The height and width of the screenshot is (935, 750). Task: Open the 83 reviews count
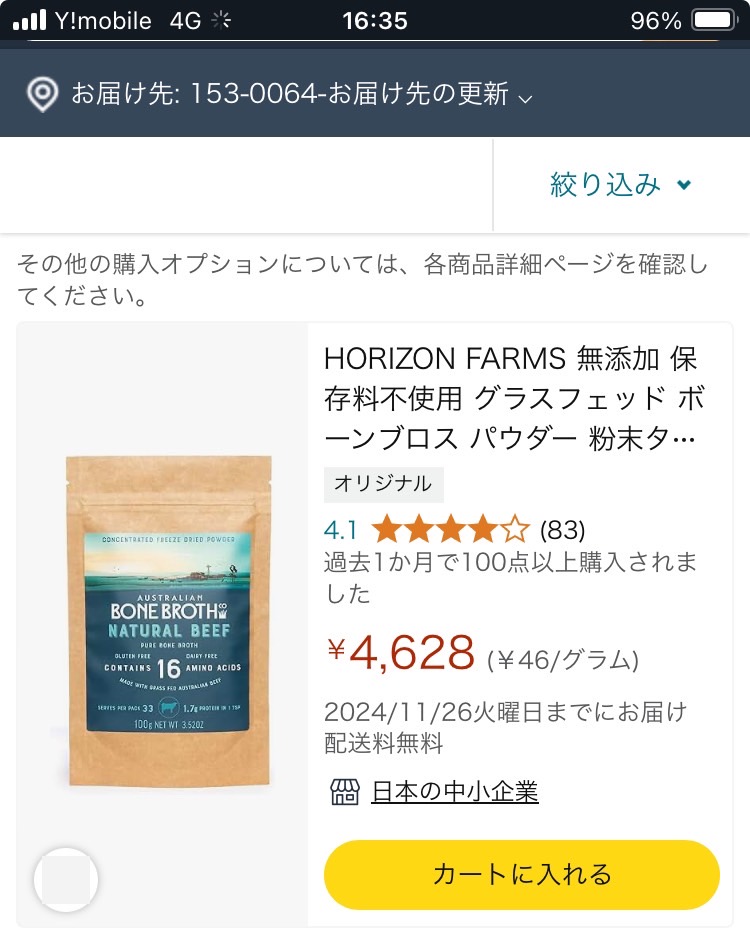tap(562, 530)
